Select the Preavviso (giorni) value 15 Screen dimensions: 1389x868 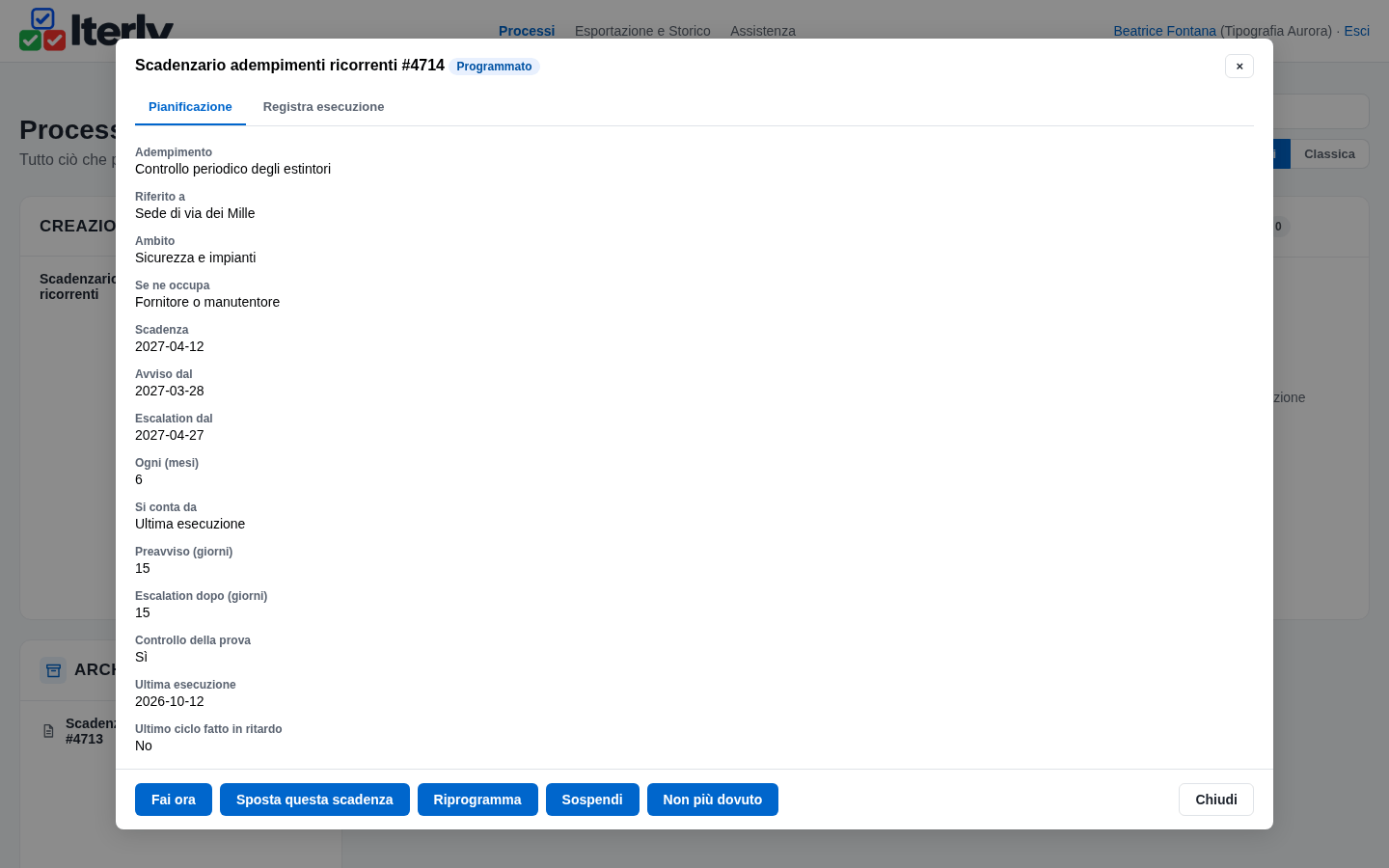[143, 568]
